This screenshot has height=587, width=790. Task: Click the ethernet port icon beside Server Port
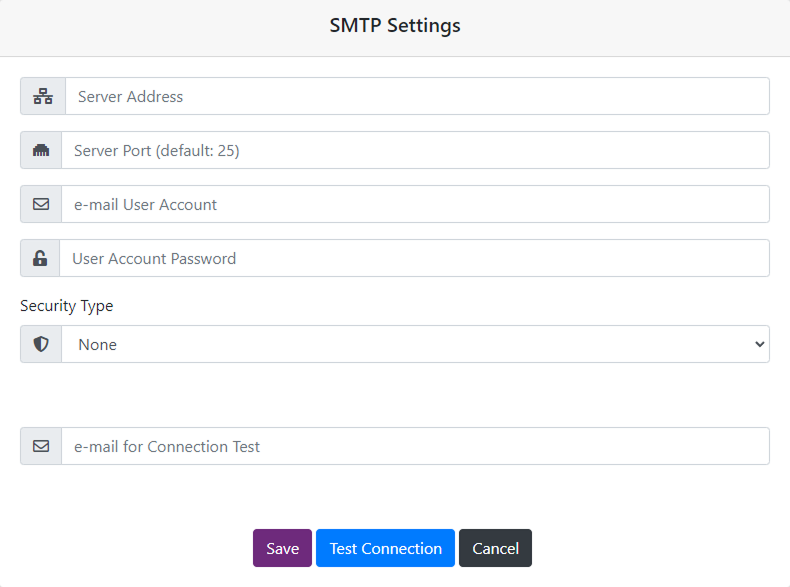pos(41,150)
